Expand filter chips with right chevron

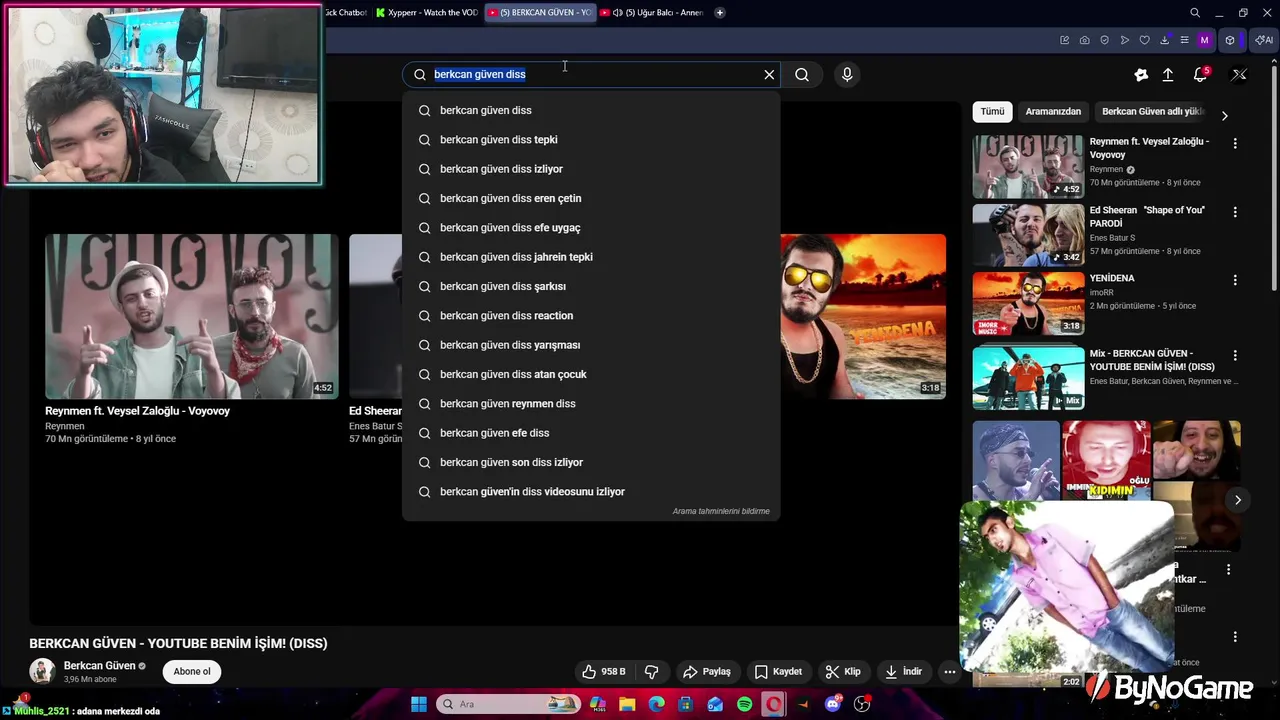(x=1224, y=116)
